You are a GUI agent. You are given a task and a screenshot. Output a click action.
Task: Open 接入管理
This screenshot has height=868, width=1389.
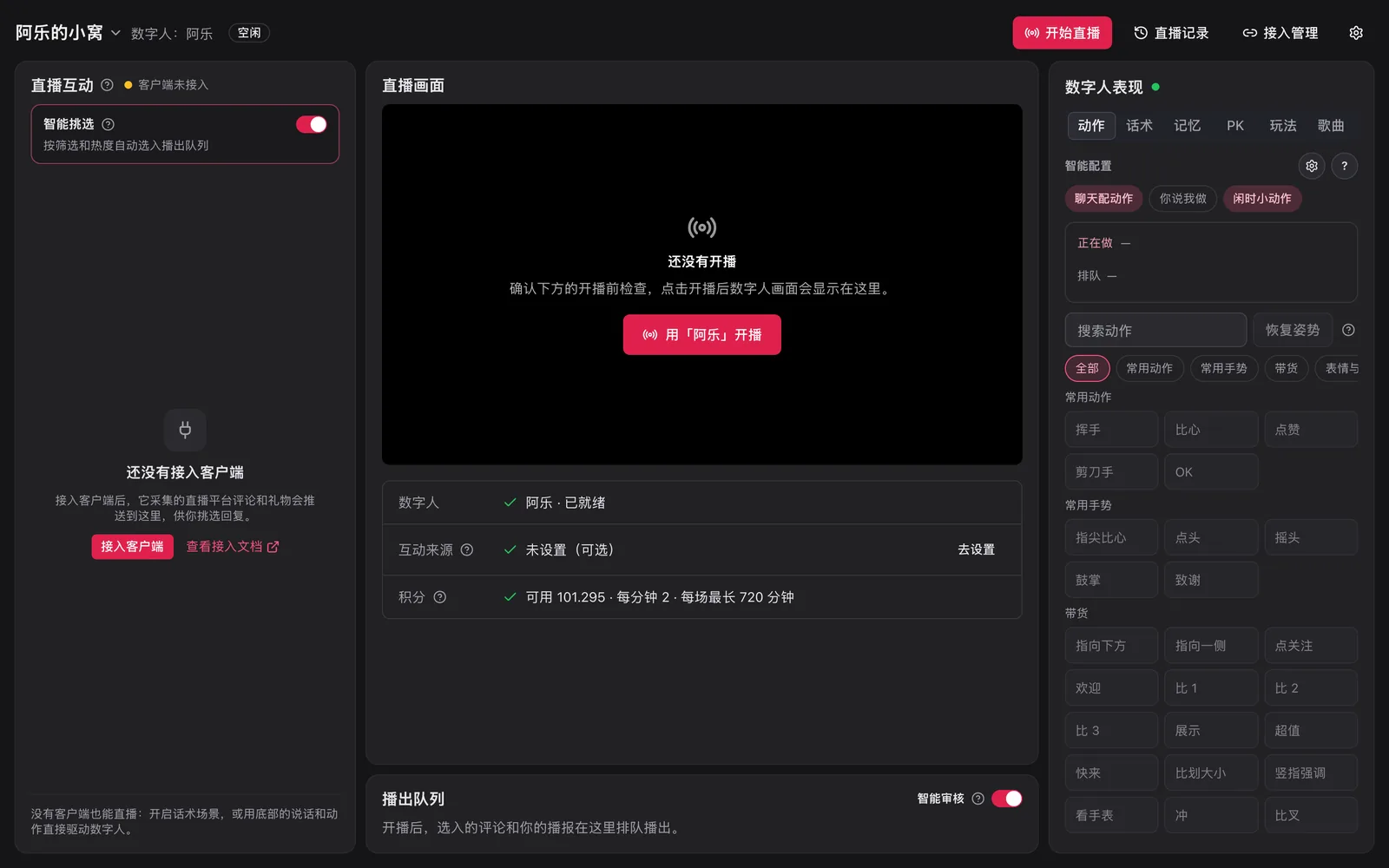pos(1280,33)
